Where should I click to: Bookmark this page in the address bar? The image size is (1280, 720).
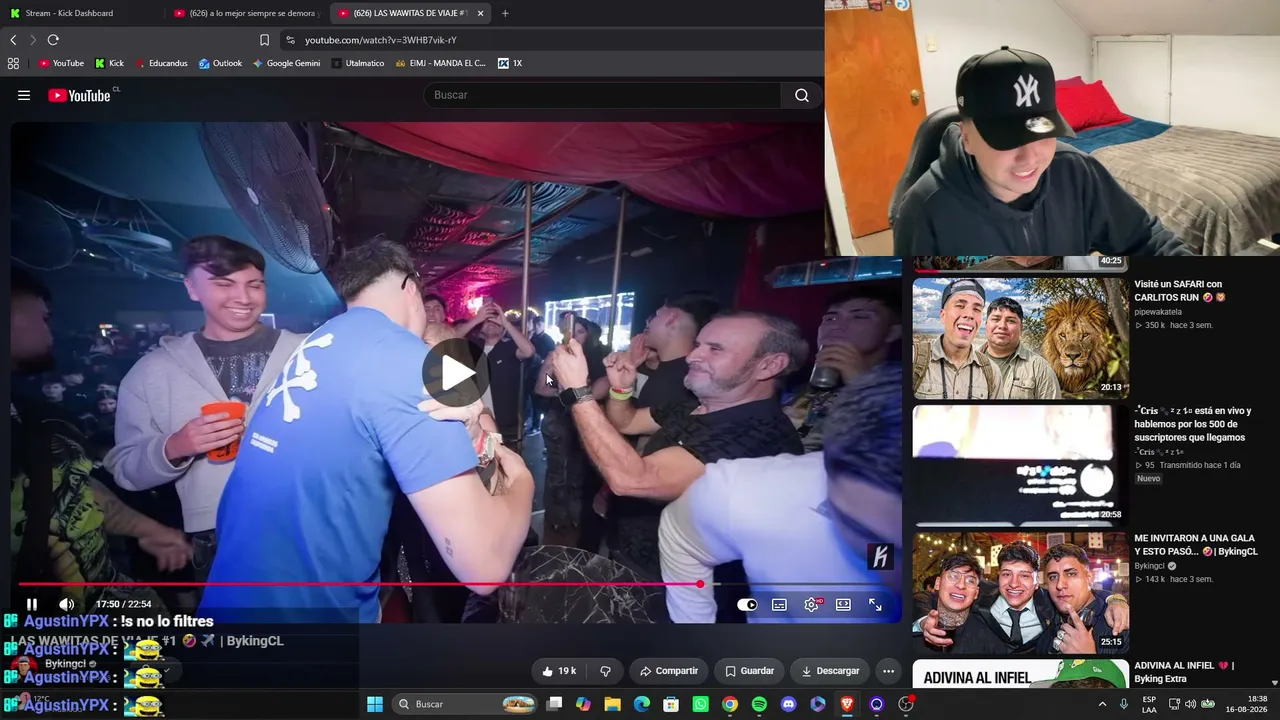pyautogui.click(x=264, y=40)
